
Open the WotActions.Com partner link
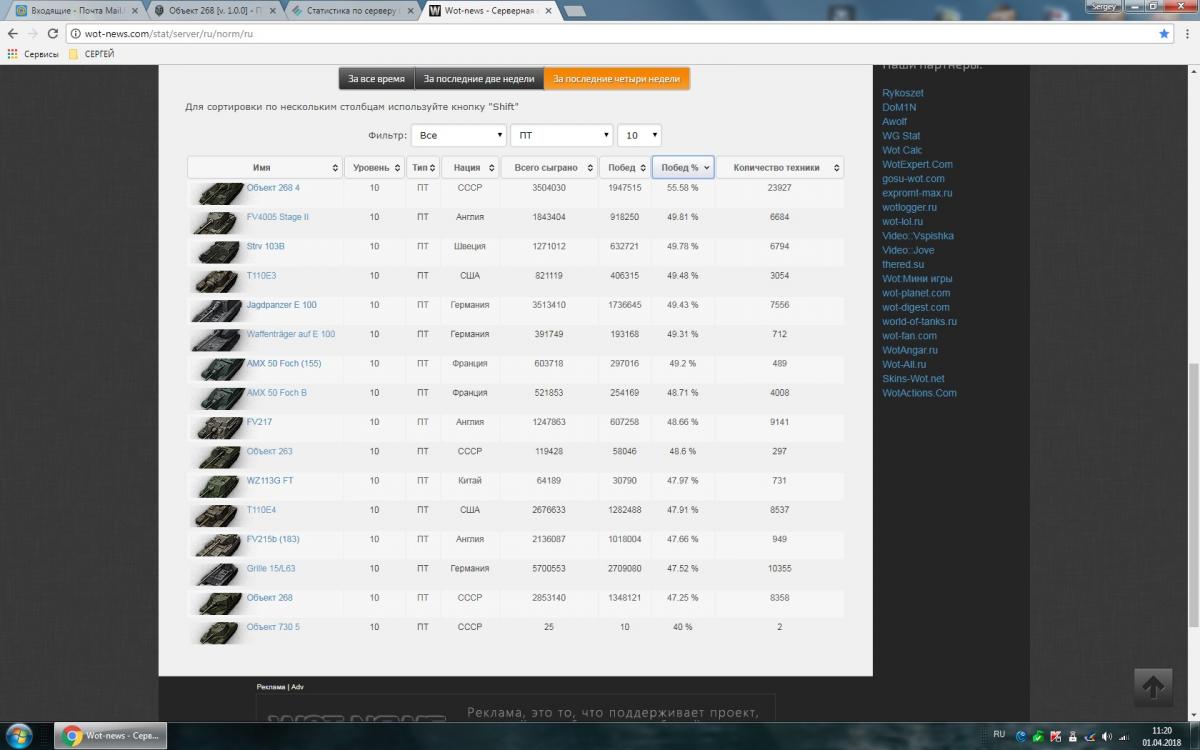point(919,393)
